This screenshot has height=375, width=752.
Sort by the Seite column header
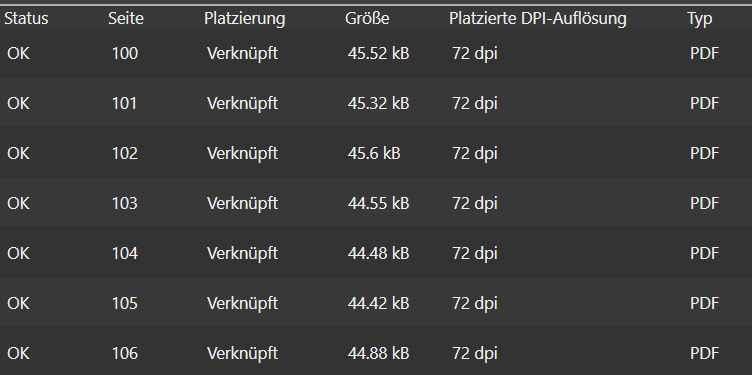pos(126,19)
